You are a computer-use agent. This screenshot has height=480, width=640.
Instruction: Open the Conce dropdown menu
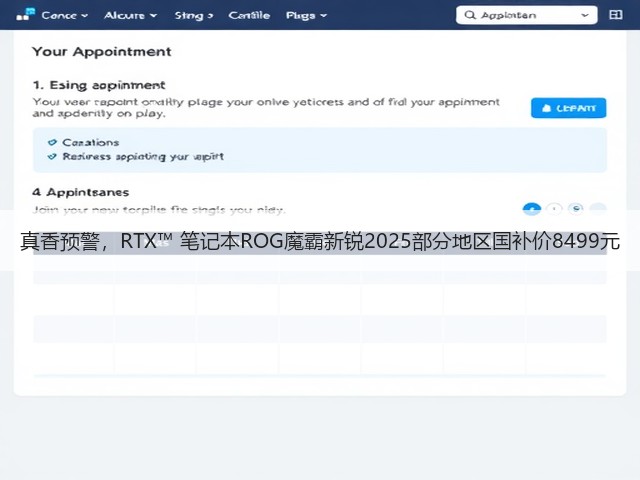tap(64, 16)
